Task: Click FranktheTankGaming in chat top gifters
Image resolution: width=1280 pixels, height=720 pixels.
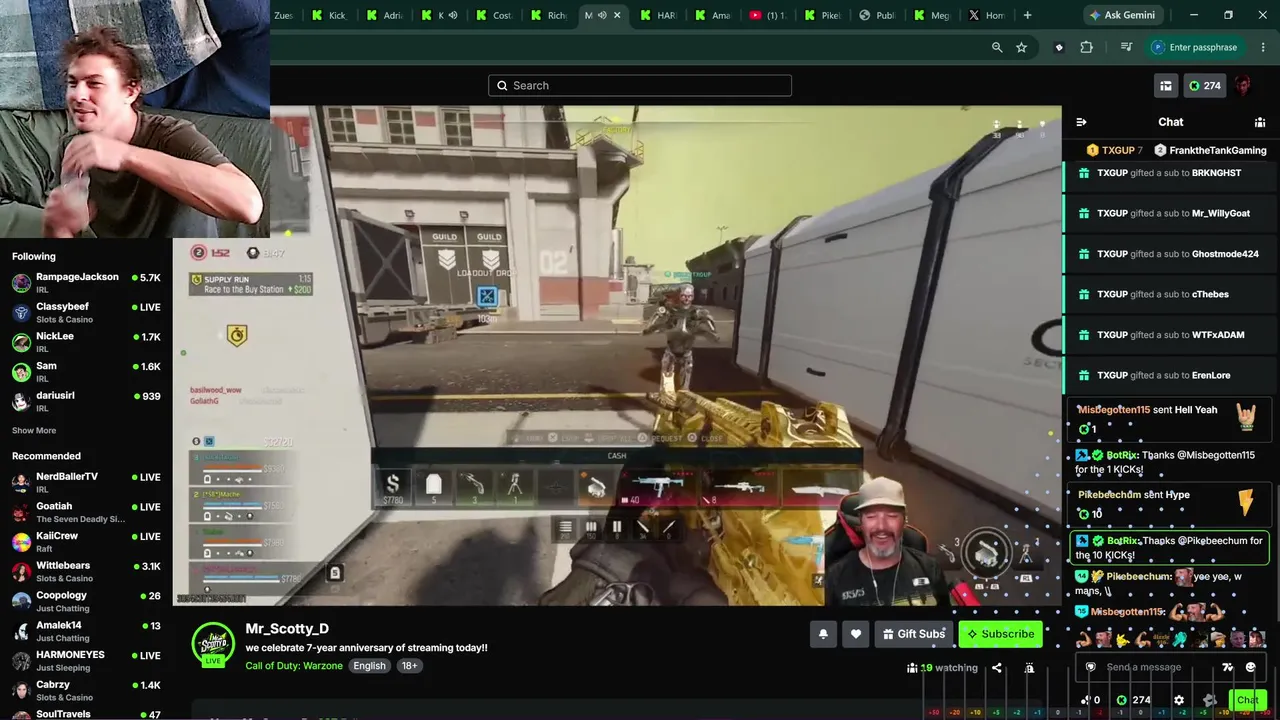Action: [1210, 150]
